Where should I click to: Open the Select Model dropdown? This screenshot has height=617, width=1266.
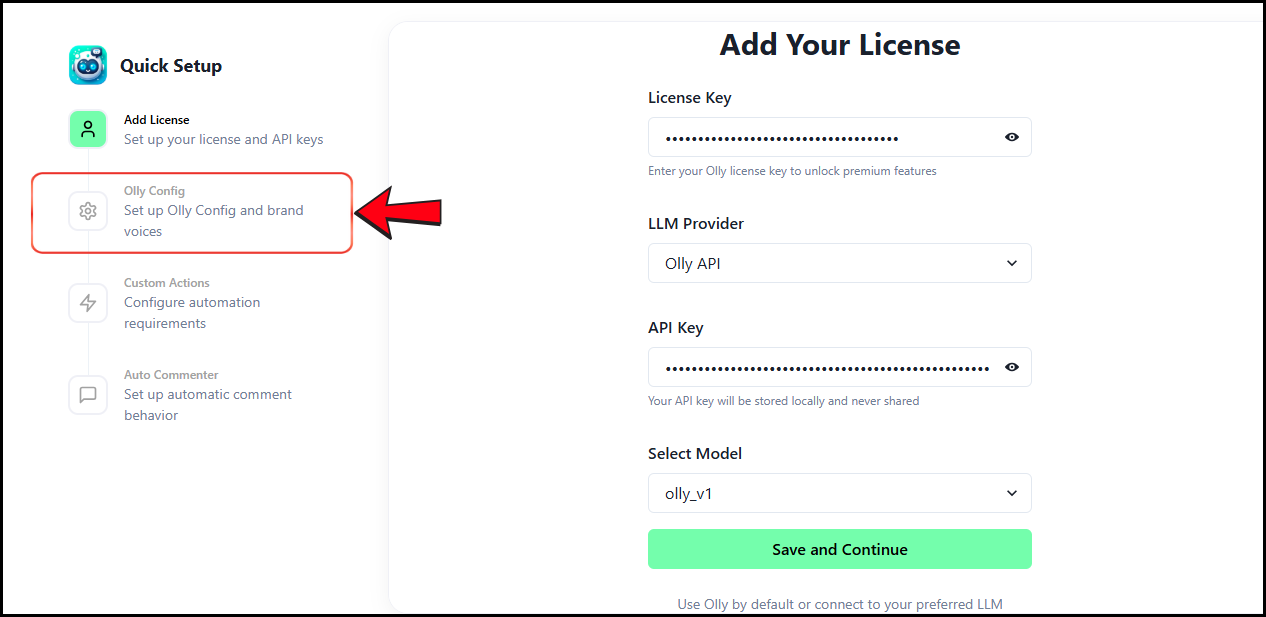840,493
